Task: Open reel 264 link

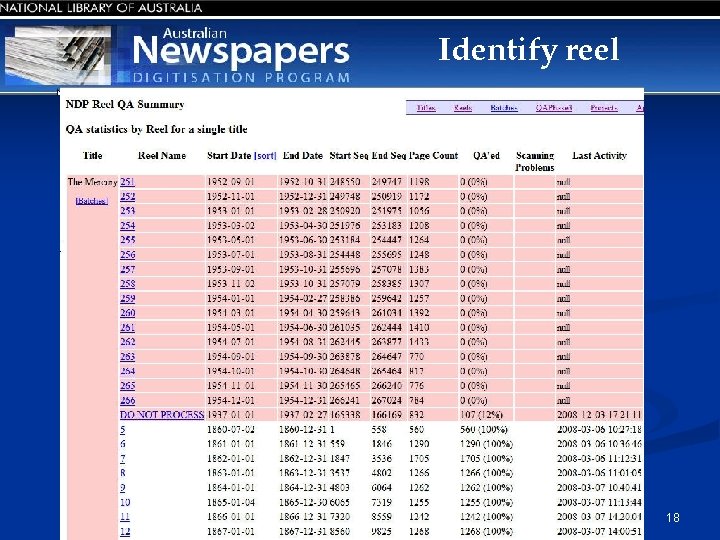Action: tap(127, 371)
